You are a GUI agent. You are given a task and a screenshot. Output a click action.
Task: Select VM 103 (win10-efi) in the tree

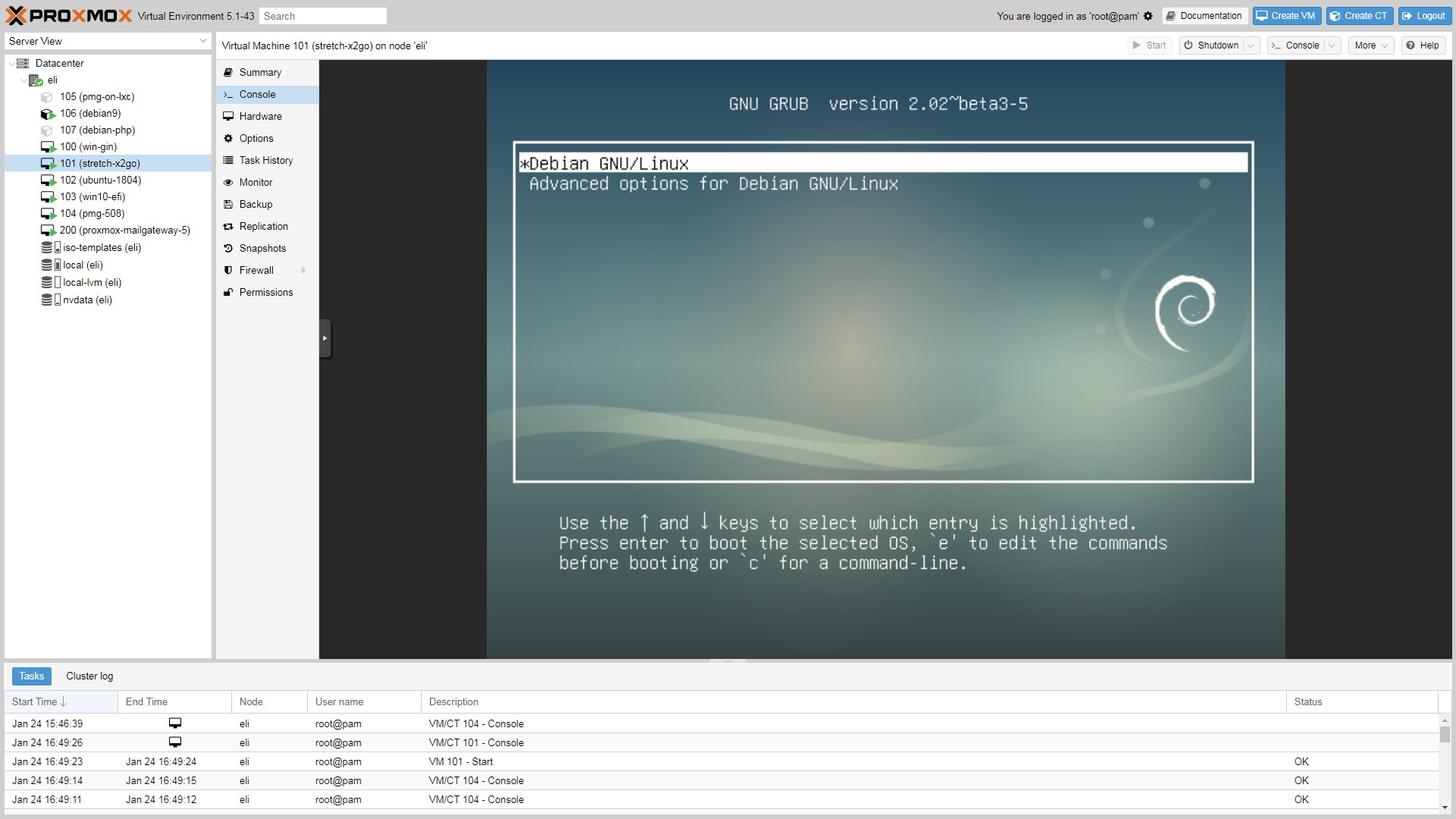pyautogui.click(x=96, y=196)
